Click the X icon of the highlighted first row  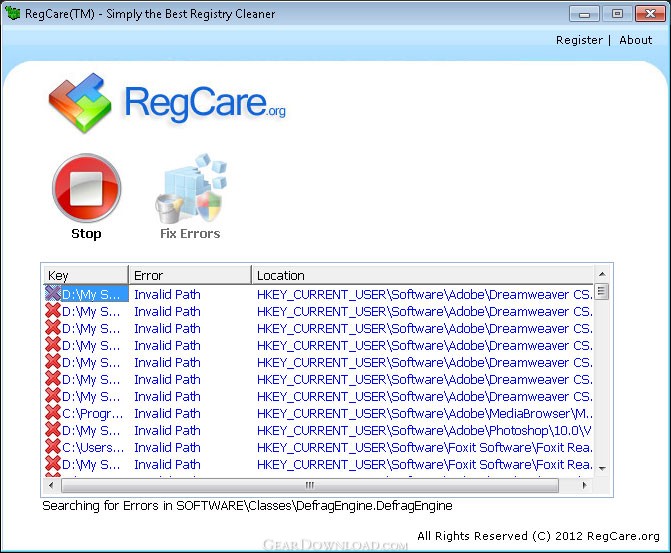pos(53,294)
